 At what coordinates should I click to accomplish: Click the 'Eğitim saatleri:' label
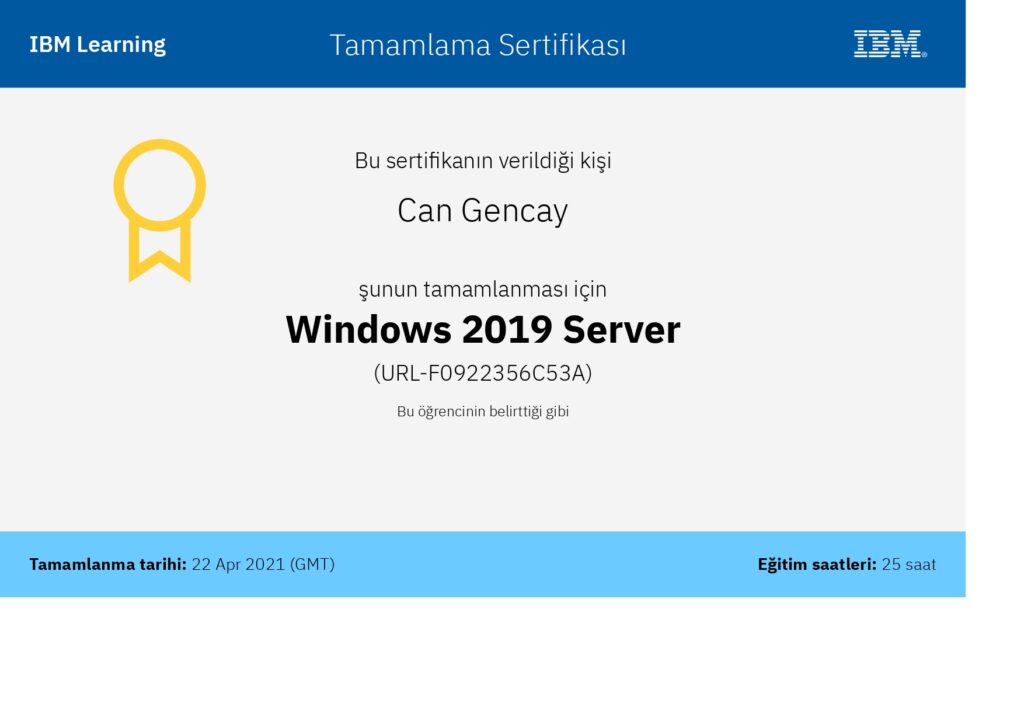click(817, 564)
